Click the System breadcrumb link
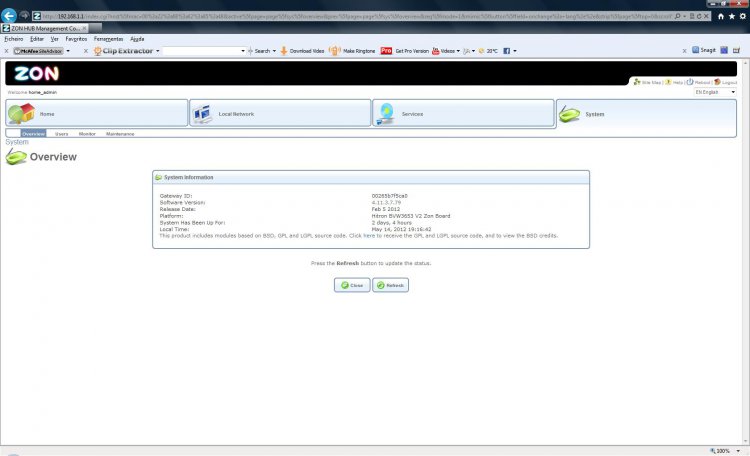The image size is (750, 456). pyautogui.click(x=17, y=142)
